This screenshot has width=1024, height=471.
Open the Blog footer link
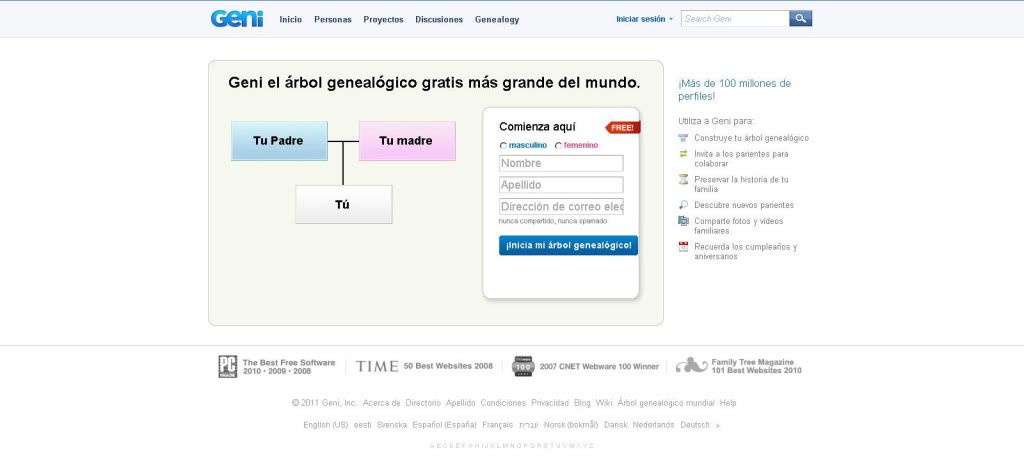582,403
